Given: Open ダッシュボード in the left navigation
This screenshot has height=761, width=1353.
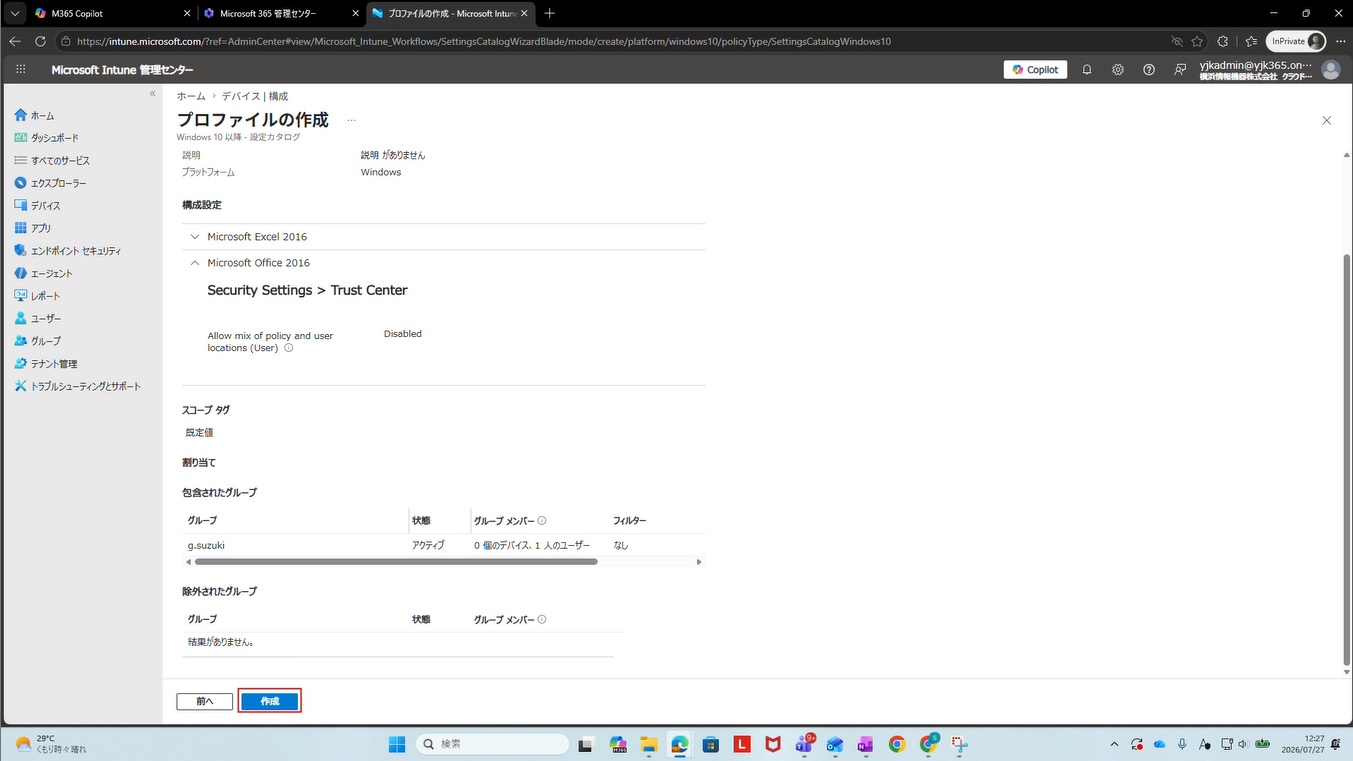Looking at the screenshot, I should coord(47,138).
